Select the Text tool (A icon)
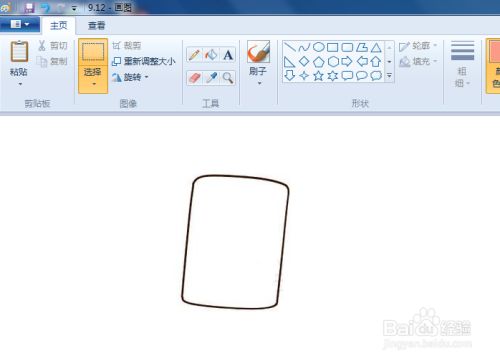The width and height of the screenshot is (500, 361). 228,55
